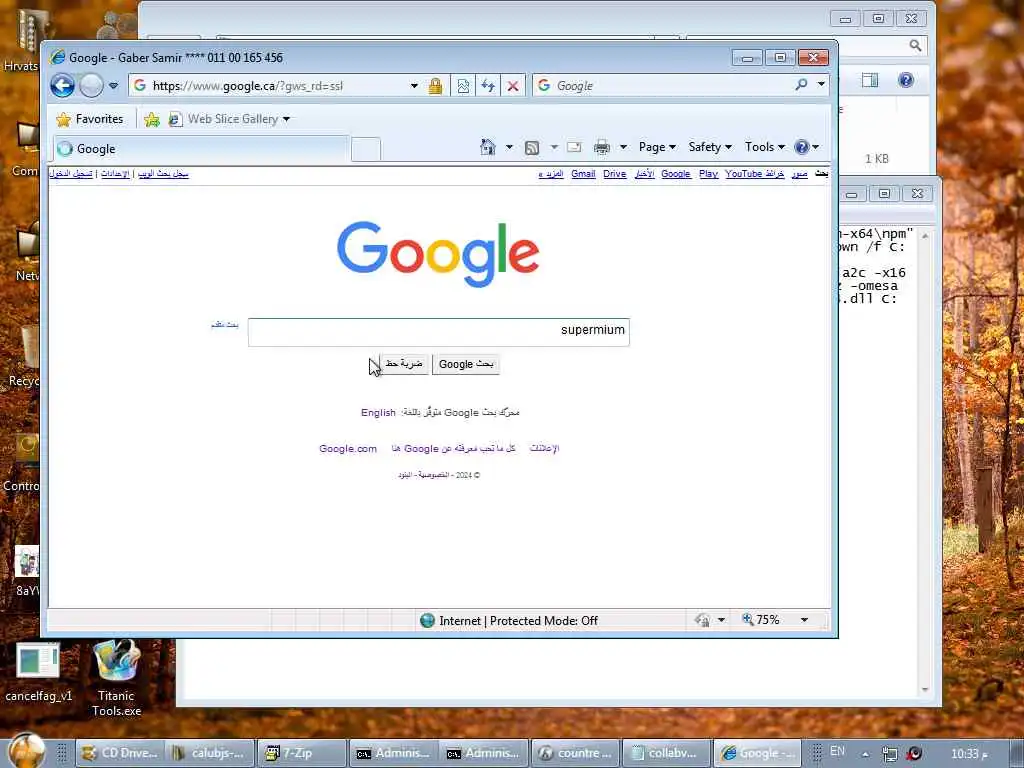This screenshot has width=1024, height=768.
Task: Open the 7-Zip taskbar button
Action: point(301,753)
